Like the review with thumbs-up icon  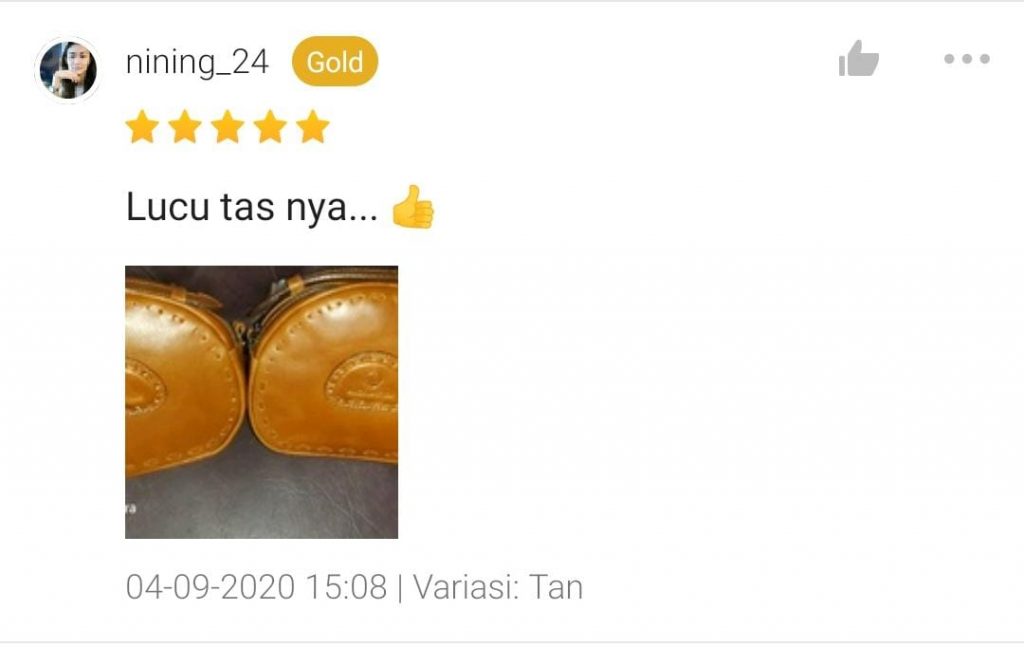tap(858, 59)
